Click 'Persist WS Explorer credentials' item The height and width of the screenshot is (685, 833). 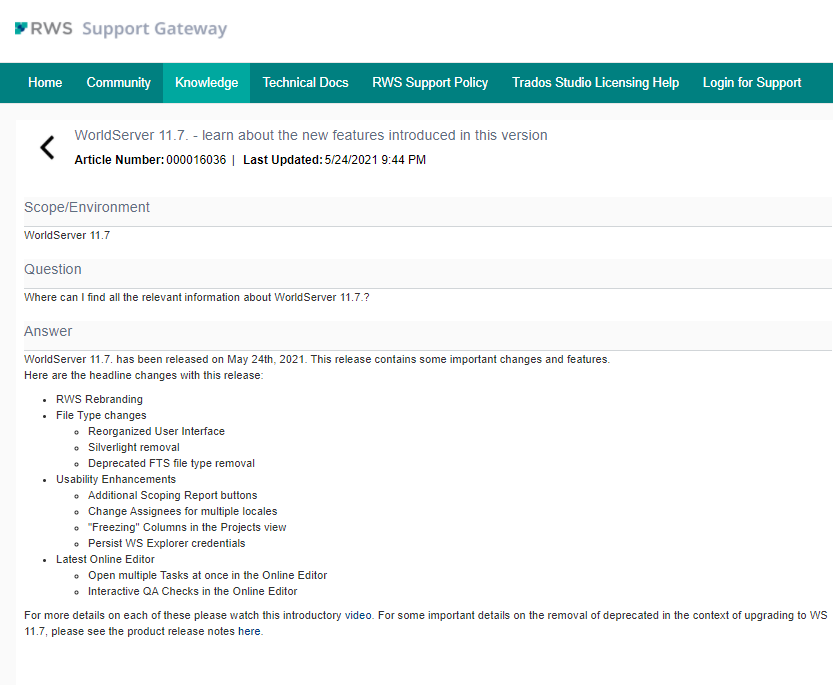(167, 543)
